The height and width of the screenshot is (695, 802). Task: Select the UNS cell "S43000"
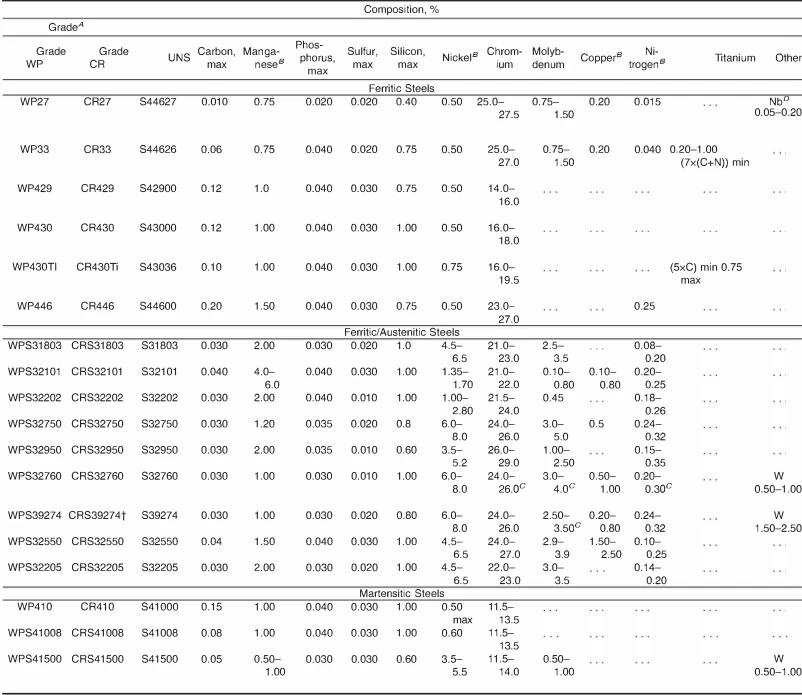click(158, 228)
